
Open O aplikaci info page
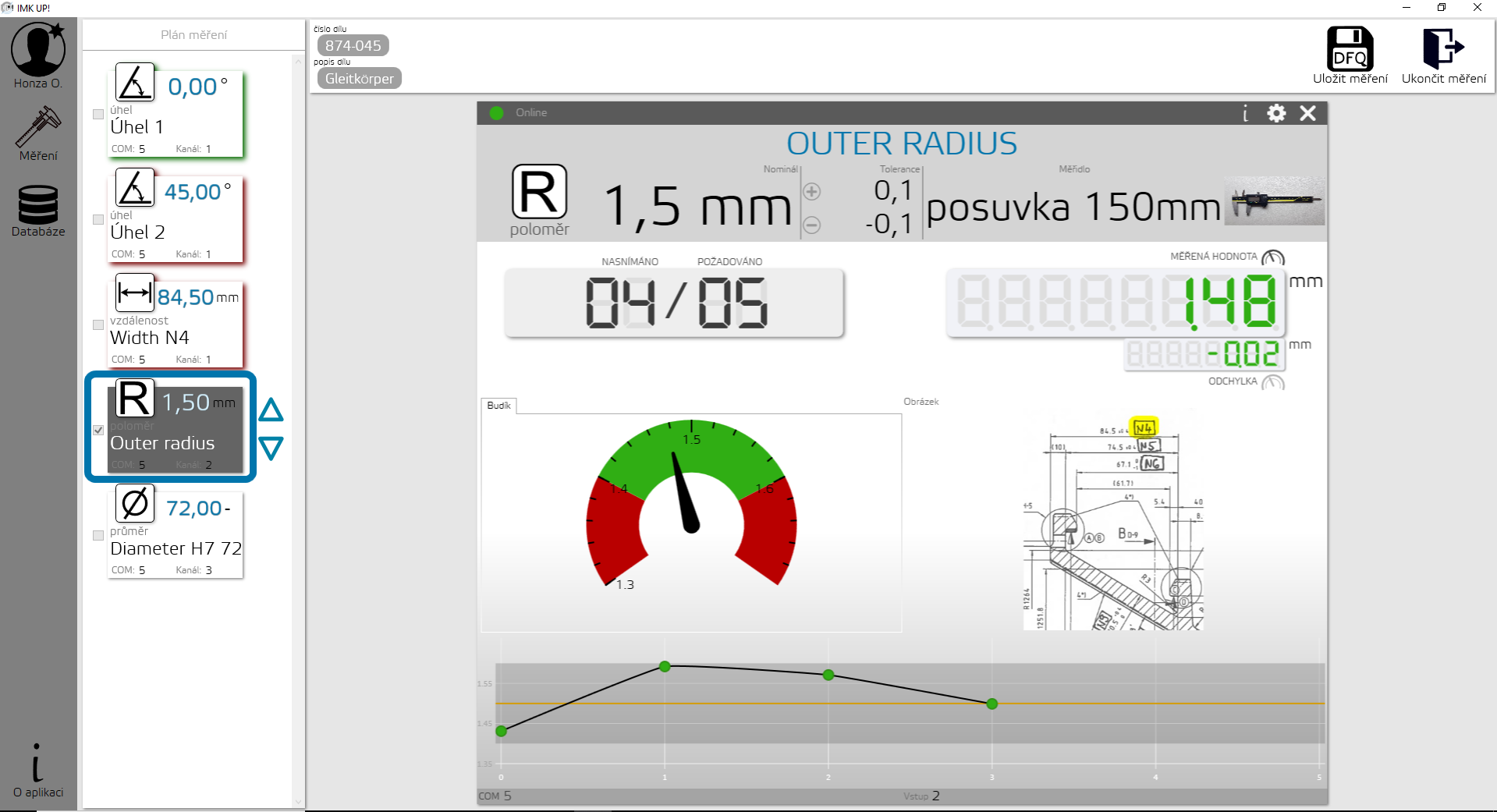(38, 771)
